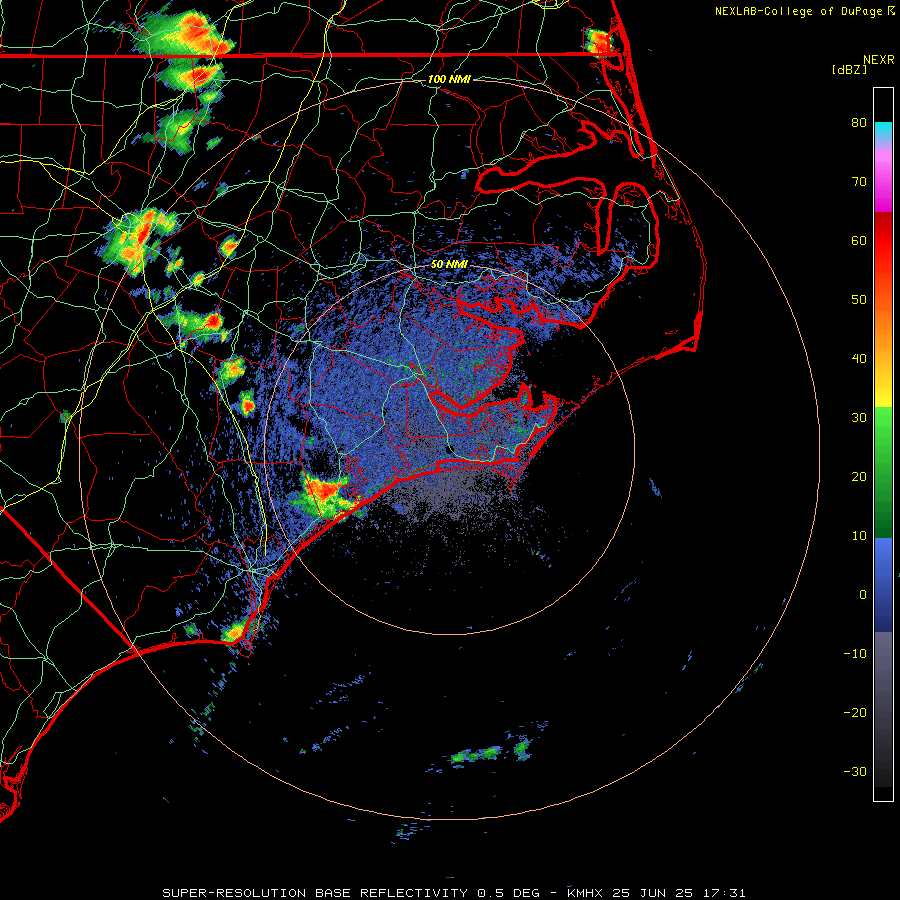Screen dimensions: 900x900
Task: Click the NEXR label above the legend
Action: pyautogui.click(x=878, y=60)
